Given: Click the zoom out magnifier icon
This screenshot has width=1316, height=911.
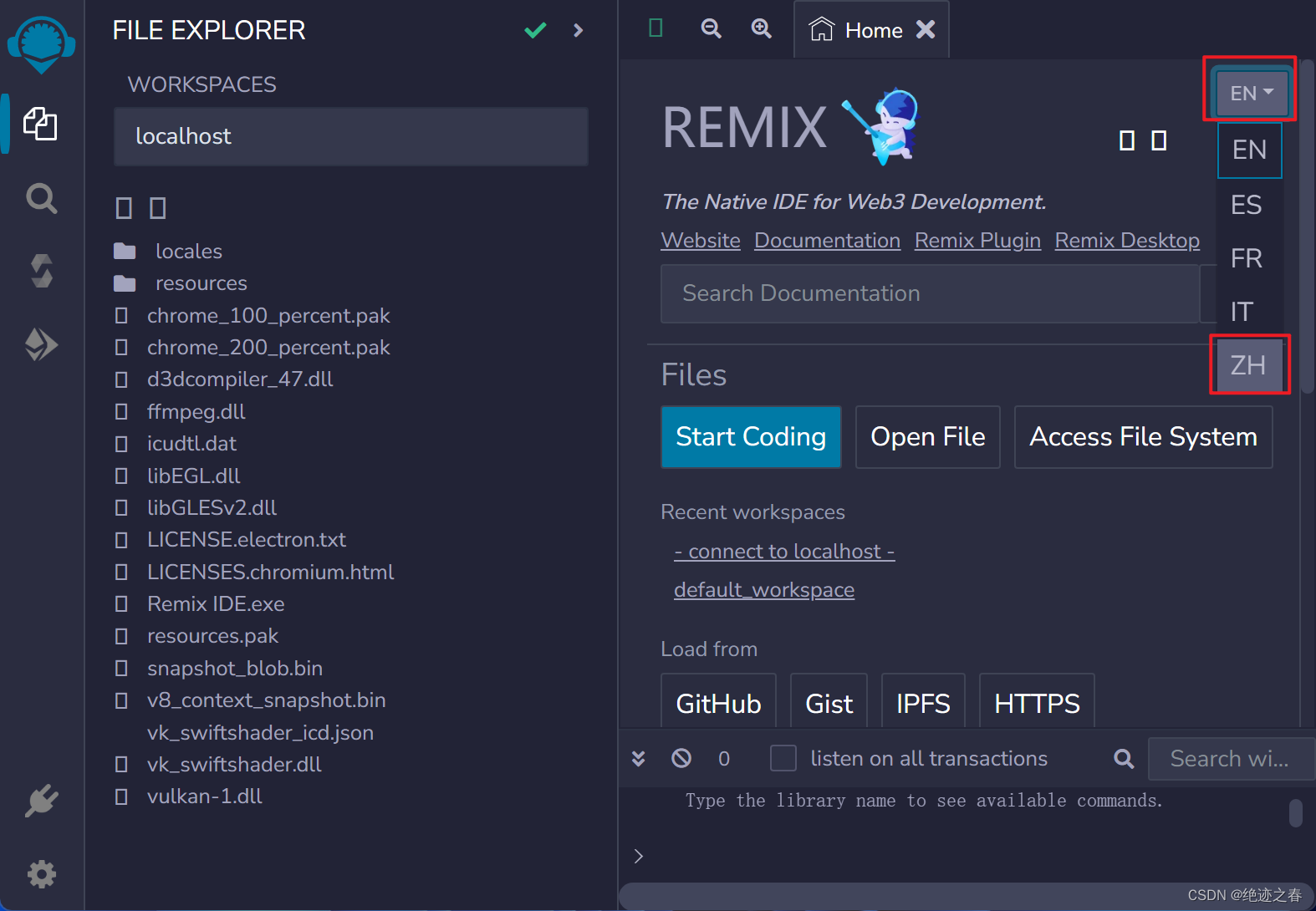Looking at the screenshot, I should pos(711,28).
